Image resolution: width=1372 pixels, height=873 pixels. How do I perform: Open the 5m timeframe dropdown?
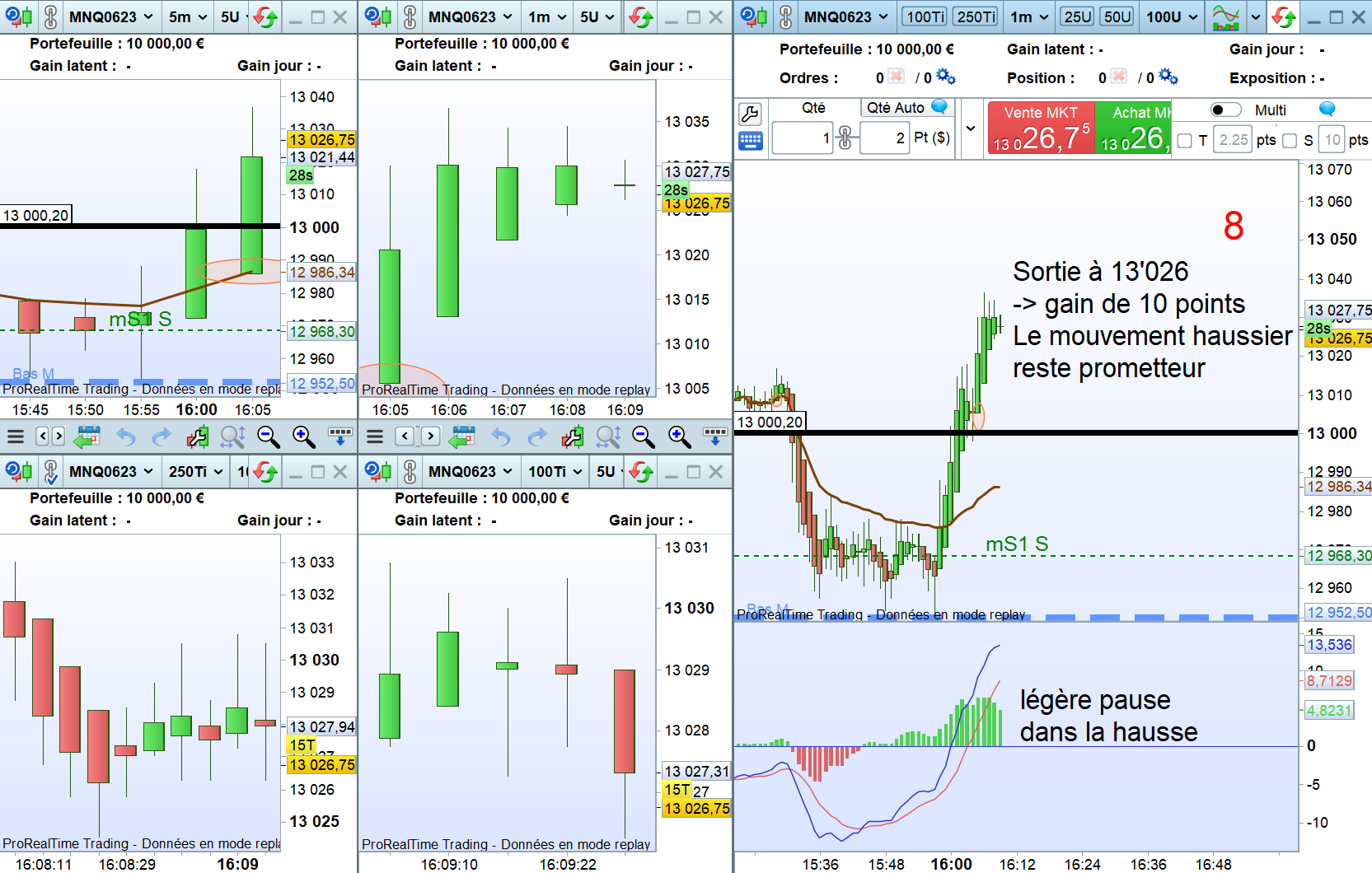point(187,16)
